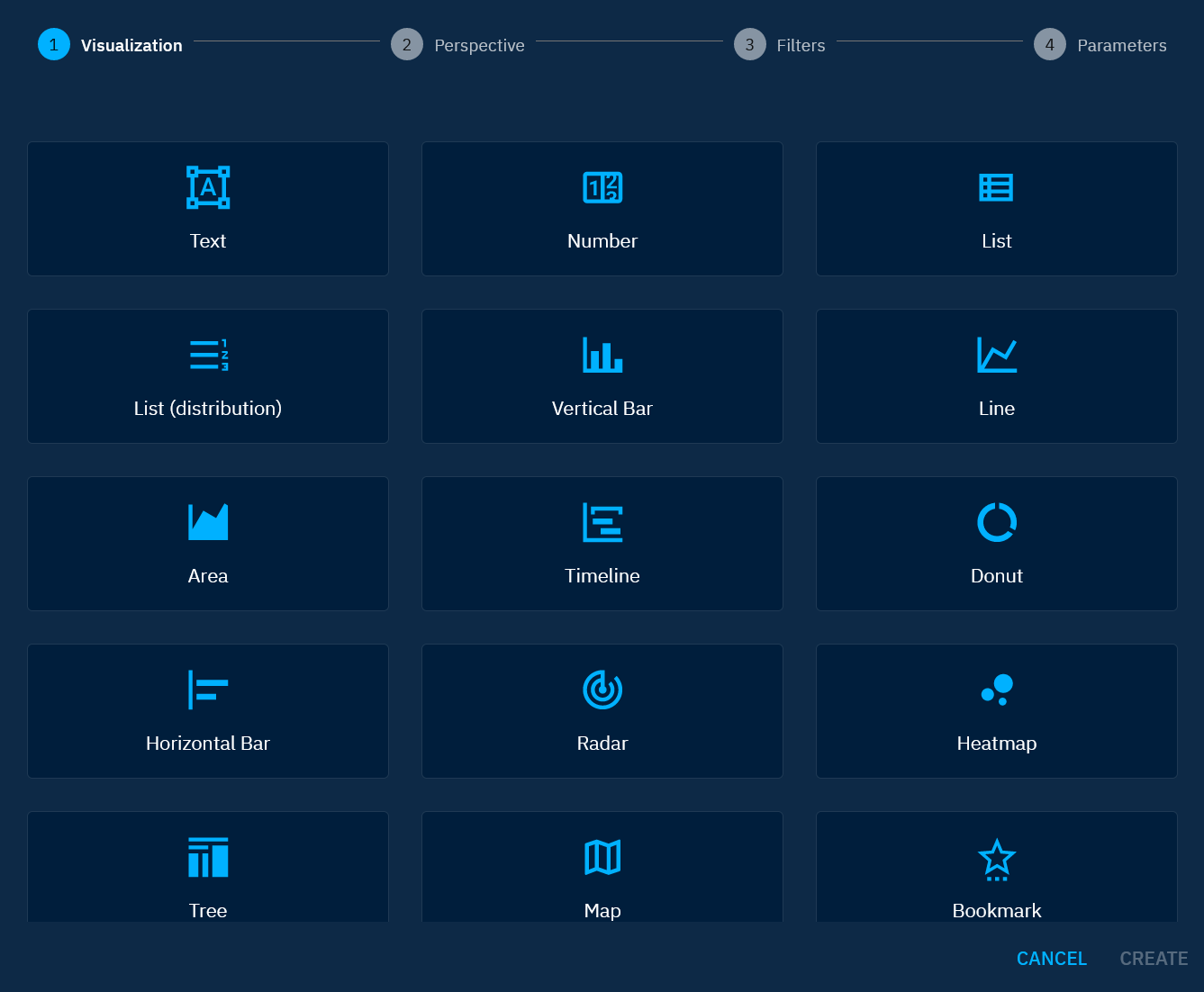Choose the Vertical Bar chart icon
Image resolution: width=1204 pixels, height=992 pixels.
(602, 355)
